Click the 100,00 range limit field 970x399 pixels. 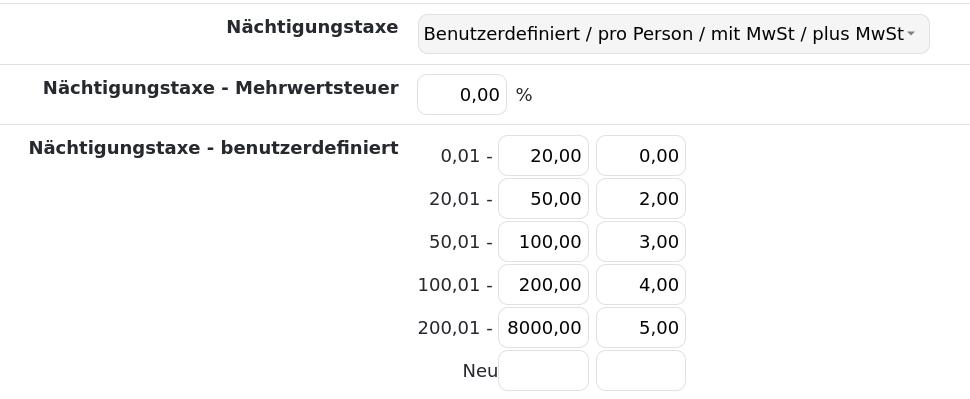[x=543, y=242]
